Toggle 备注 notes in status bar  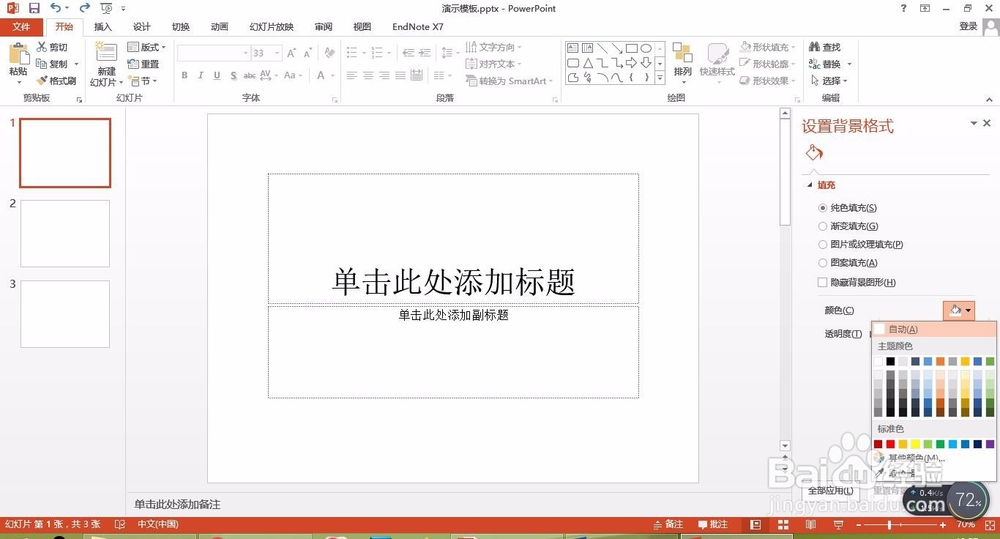coord(668,524)
